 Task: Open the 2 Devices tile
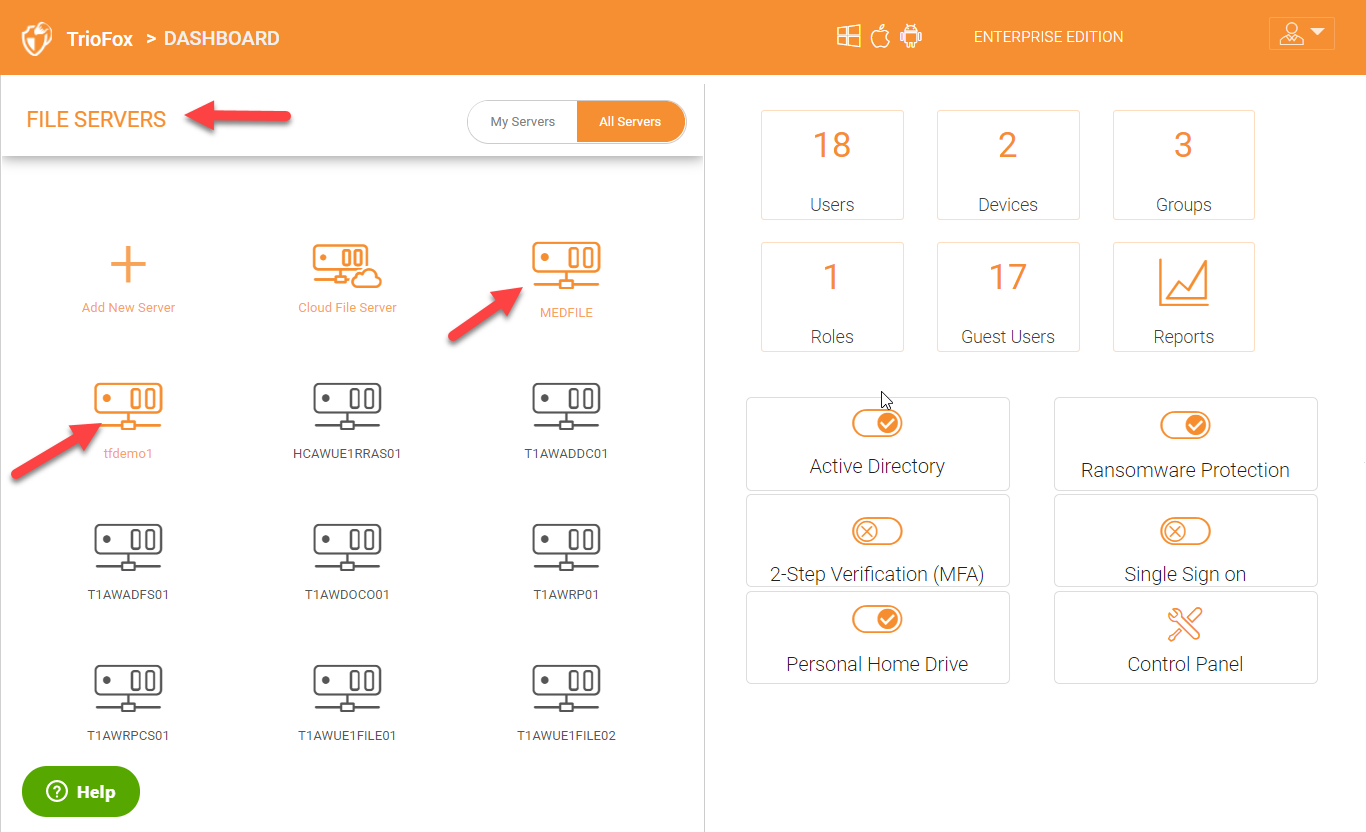pos(1008,165)
